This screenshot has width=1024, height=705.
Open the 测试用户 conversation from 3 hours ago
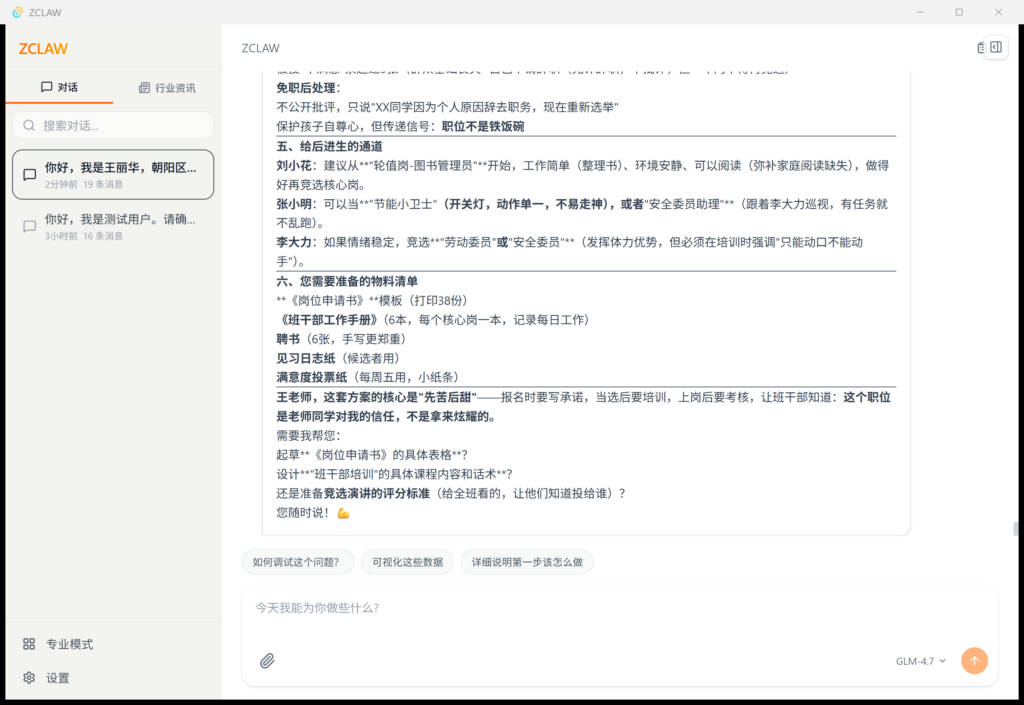pyautogui.click(x=120, y=227)
